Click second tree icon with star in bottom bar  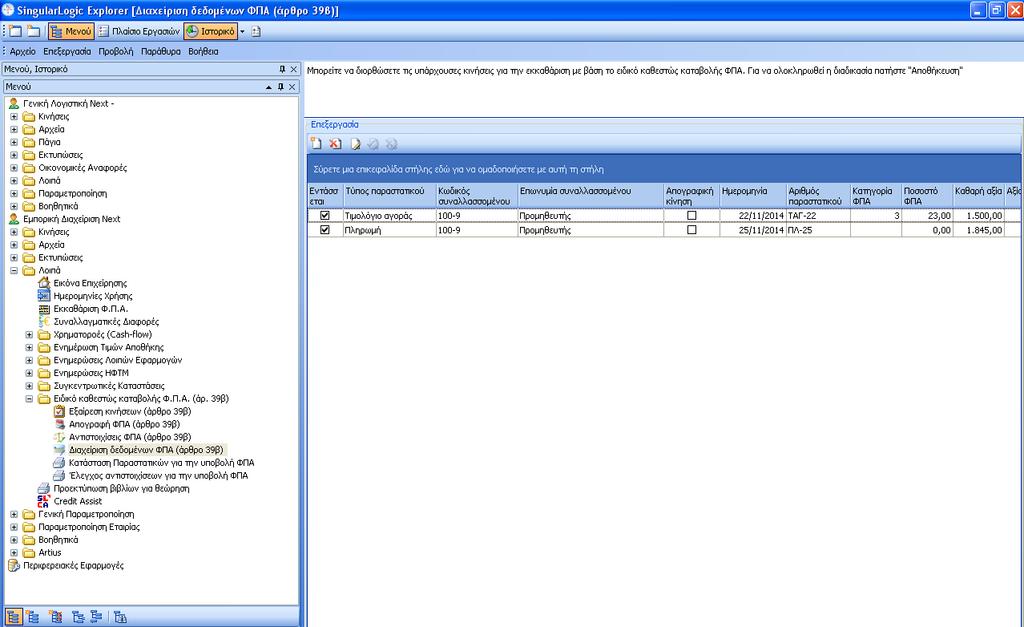pos(33,617)
